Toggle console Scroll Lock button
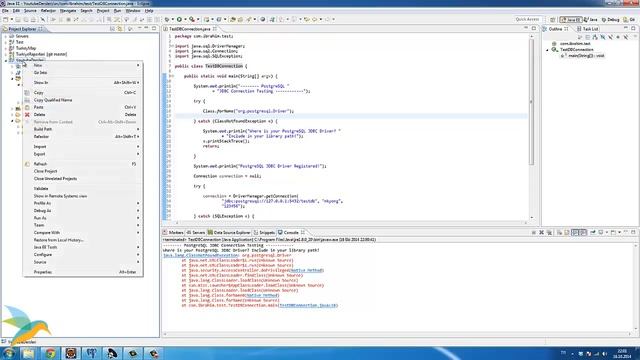 pos(567,232)
